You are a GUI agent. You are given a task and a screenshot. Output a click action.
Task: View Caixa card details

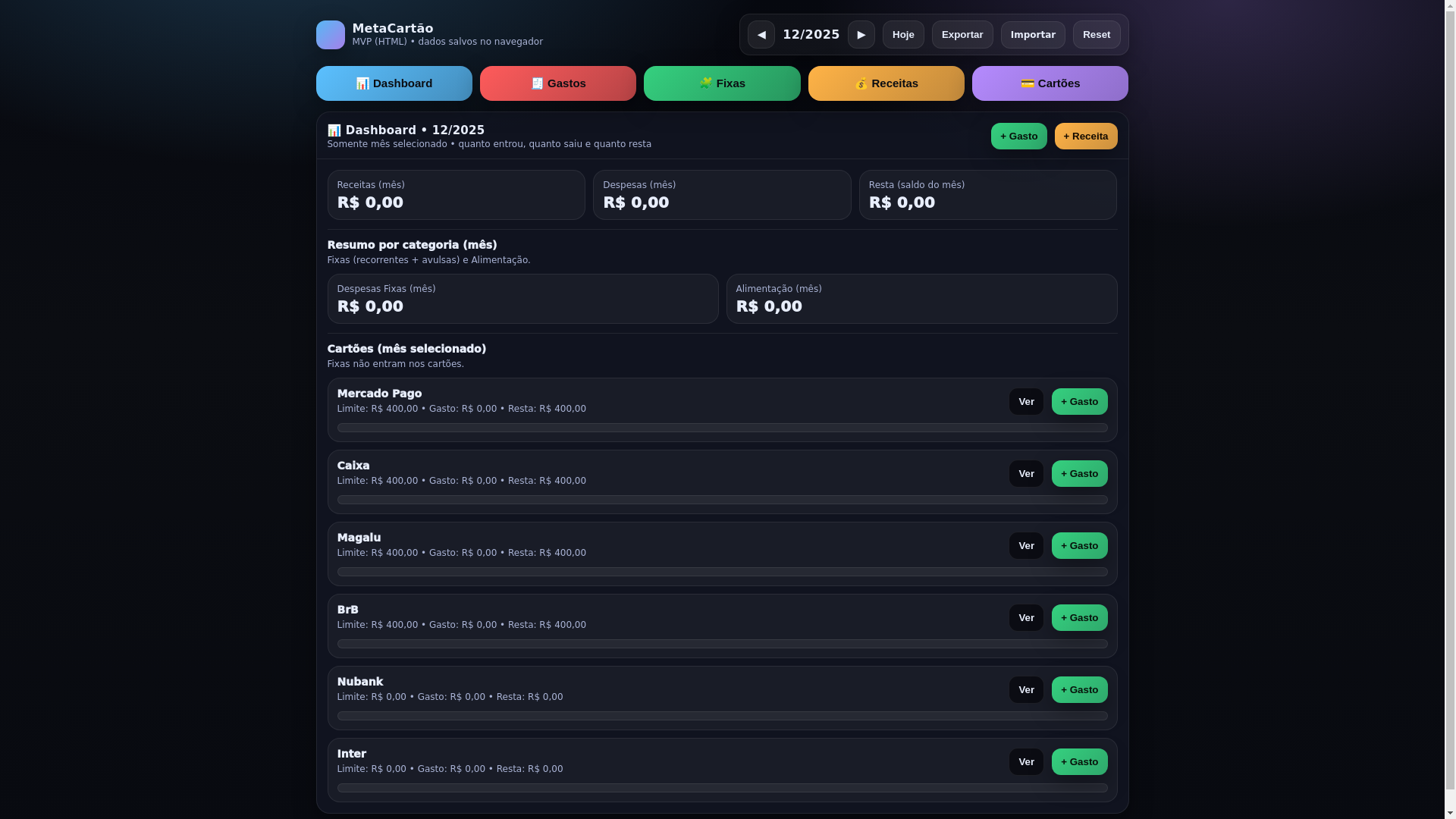(x=1026, y=474)
